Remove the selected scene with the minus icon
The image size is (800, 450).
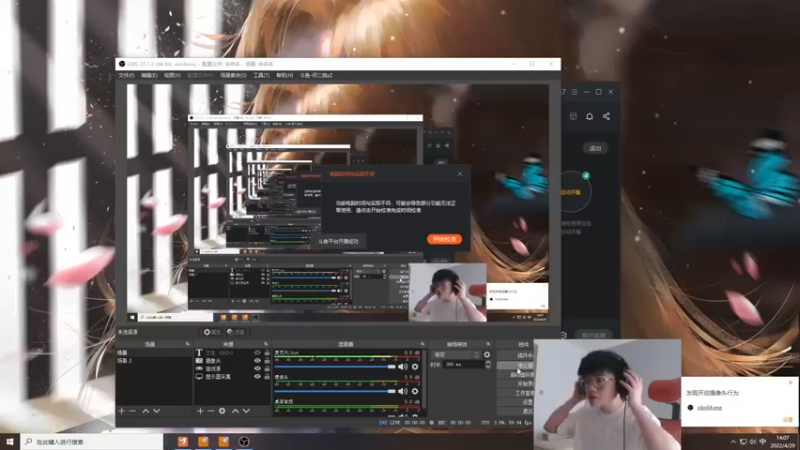click(x=133, y=411)
